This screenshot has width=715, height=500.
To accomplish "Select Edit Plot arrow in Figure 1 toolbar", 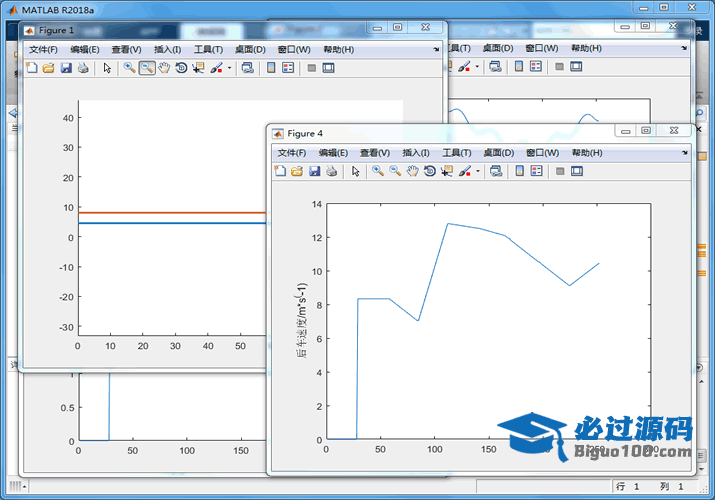I will 107,68.
